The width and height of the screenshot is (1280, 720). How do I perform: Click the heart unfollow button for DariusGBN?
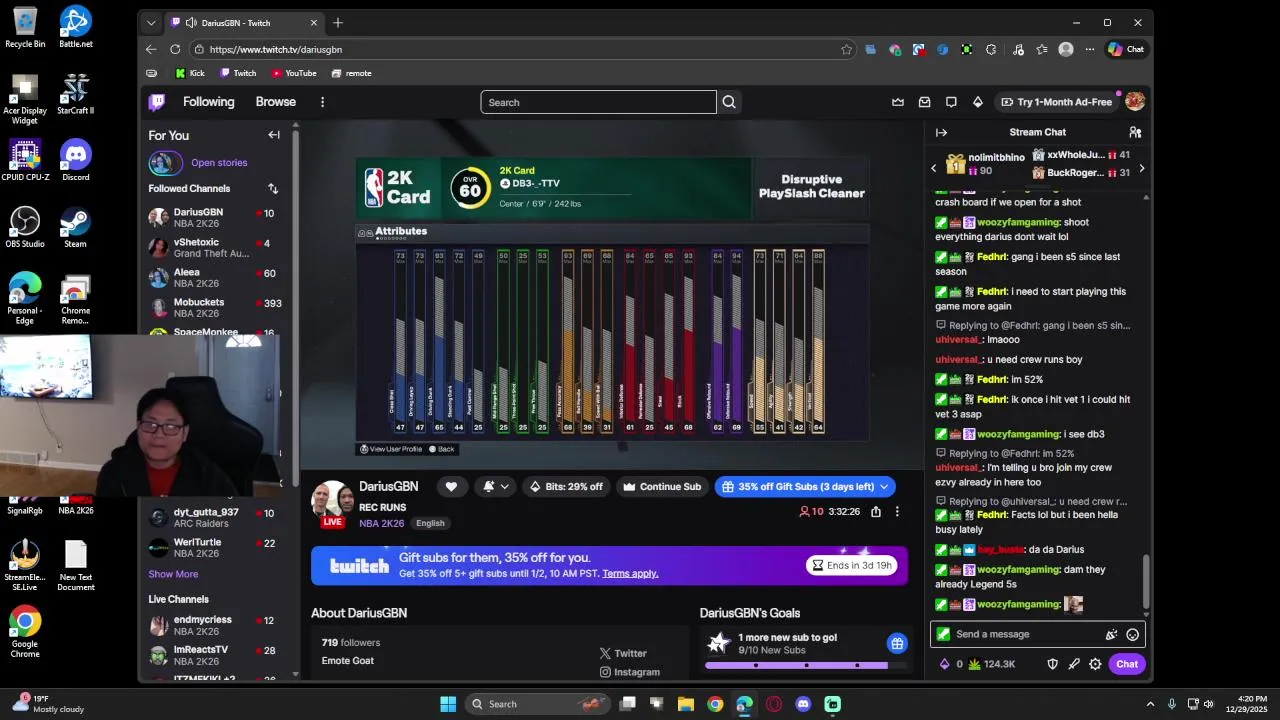click(x=451, y=487)
